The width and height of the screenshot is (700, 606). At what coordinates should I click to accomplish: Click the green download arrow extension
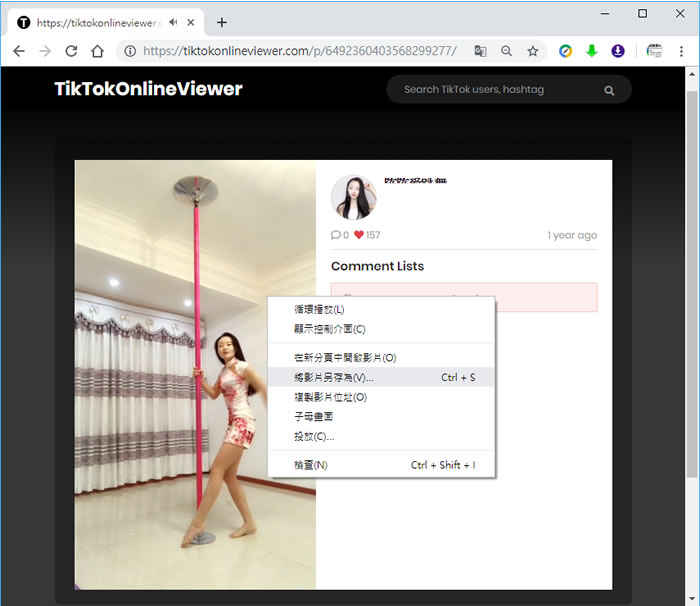592,51
